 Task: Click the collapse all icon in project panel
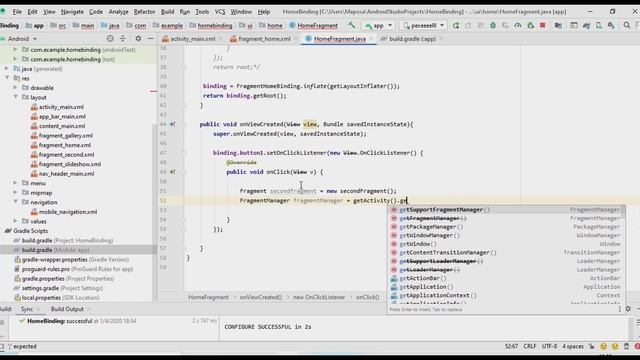[x=123, y=38]
